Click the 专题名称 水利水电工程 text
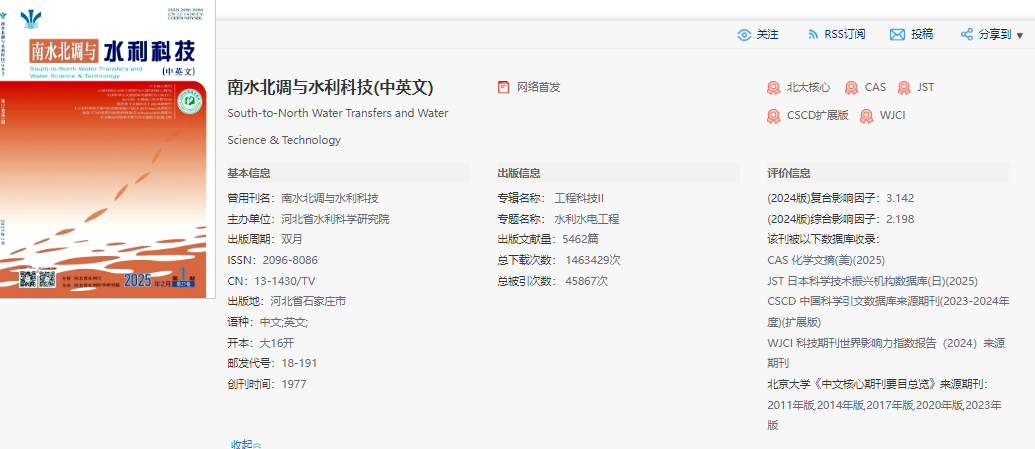This screenshot has height=449, width=1035. coord(558,219)
